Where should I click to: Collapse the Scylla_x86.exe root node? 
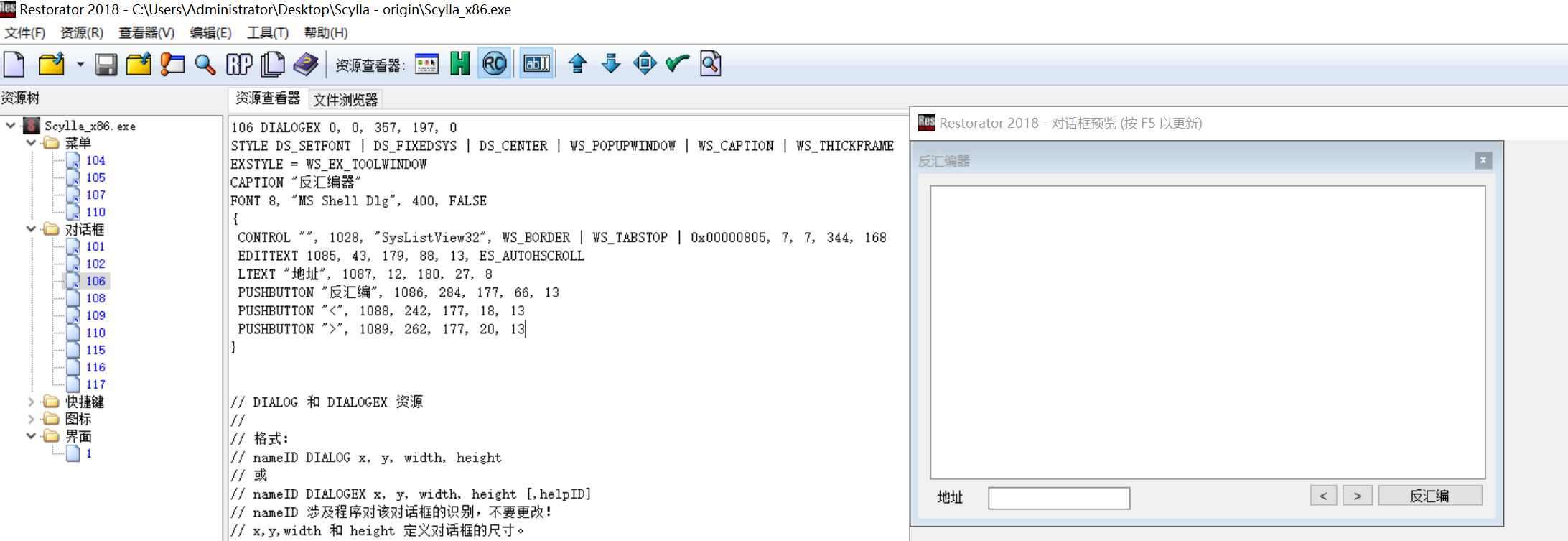[11, 126]
